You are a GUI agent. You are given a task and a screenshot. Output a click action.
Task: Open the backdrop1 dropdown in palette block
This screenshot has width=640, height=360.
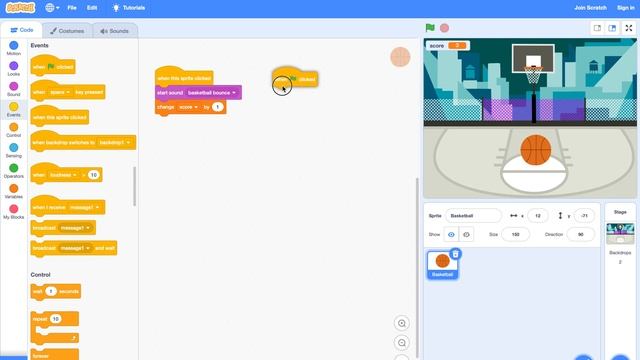click(115, 142)
